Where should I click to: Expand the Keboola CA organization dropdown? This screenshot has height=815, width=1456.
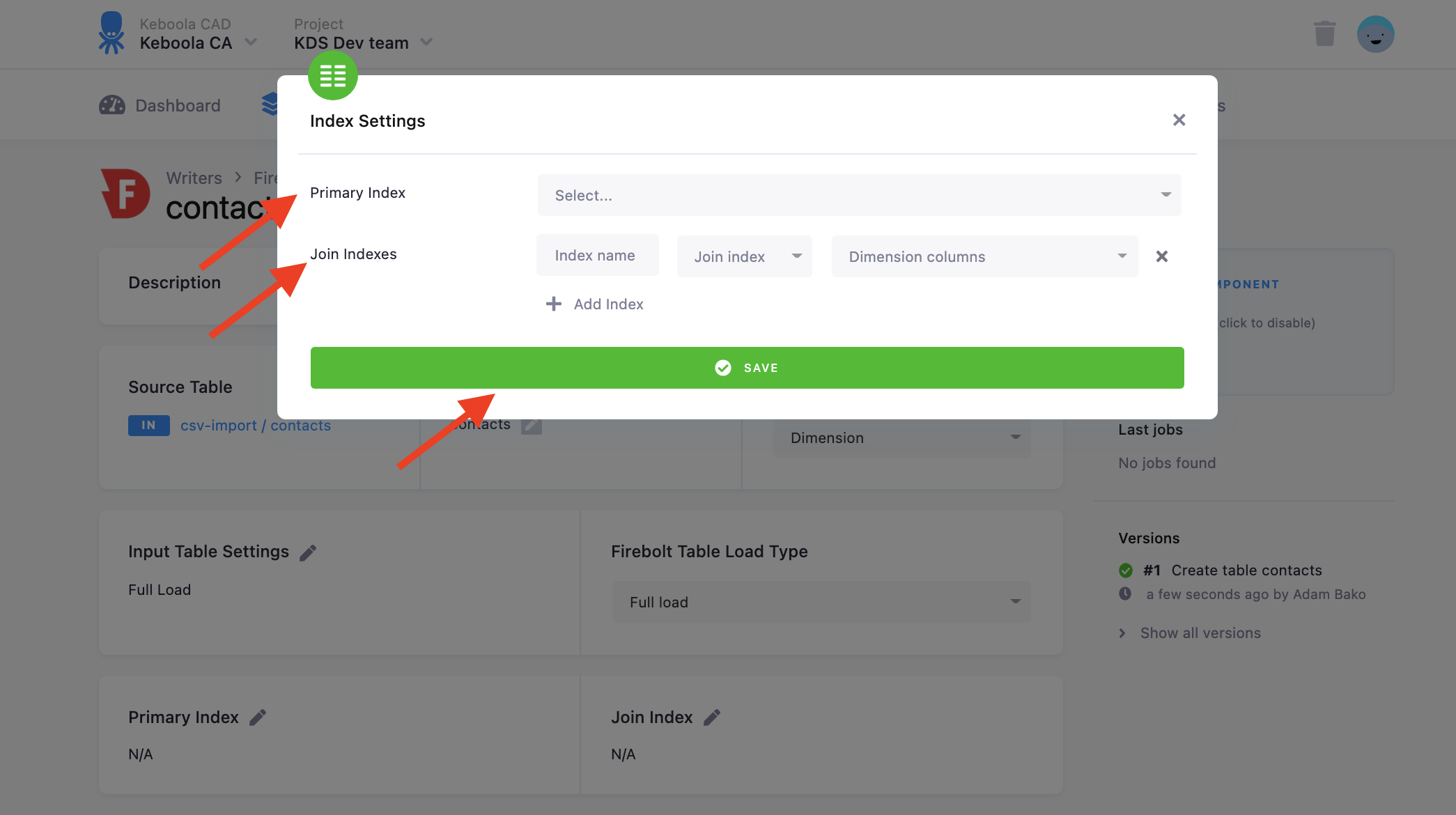[251, 42]
